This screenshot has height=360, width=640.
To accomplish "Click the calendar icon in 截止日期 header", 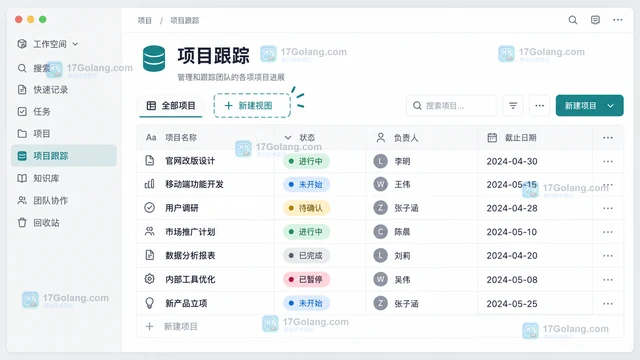I will click(492, 138).
